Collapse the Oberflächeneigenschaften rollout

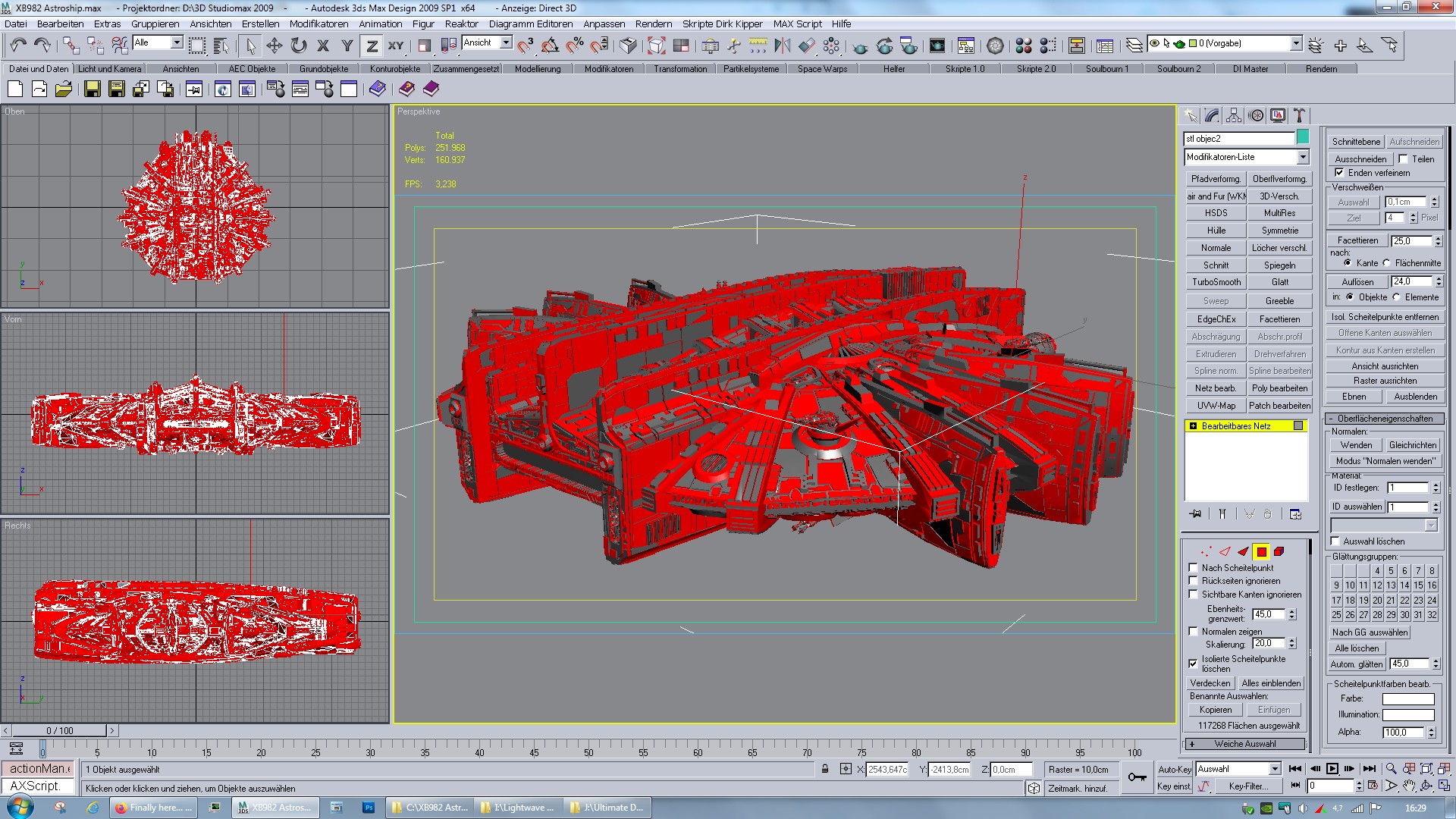tap(1385, 419)
